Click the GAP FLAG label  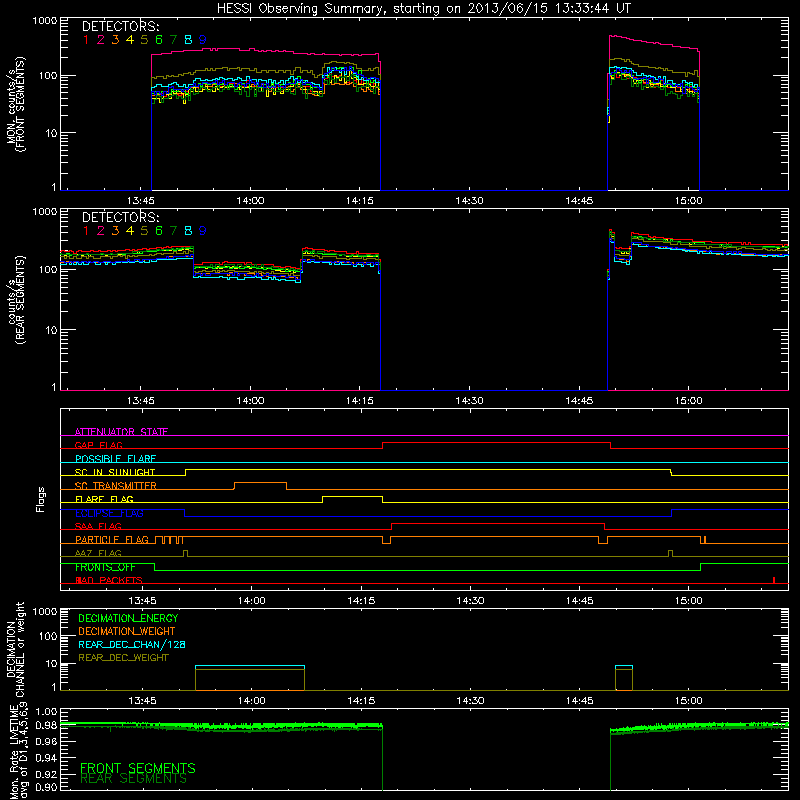click(x=98, y=445)
